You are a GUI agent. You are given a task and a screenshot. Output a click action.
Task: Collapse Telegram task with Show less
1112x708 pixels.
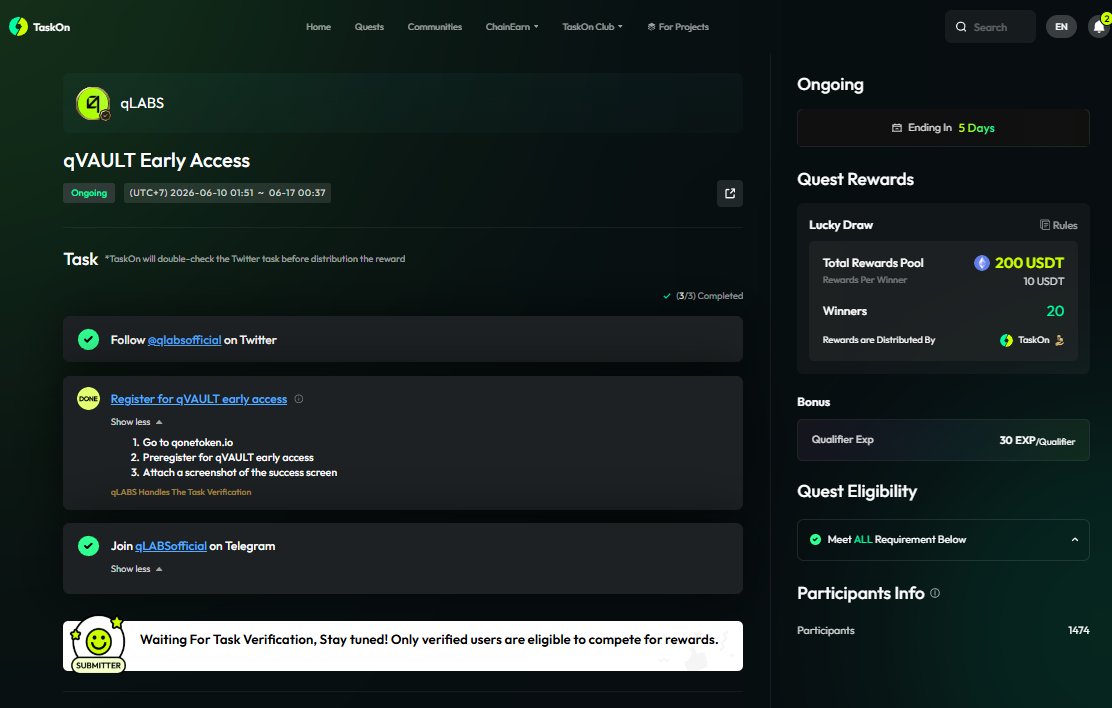[137, 569]
